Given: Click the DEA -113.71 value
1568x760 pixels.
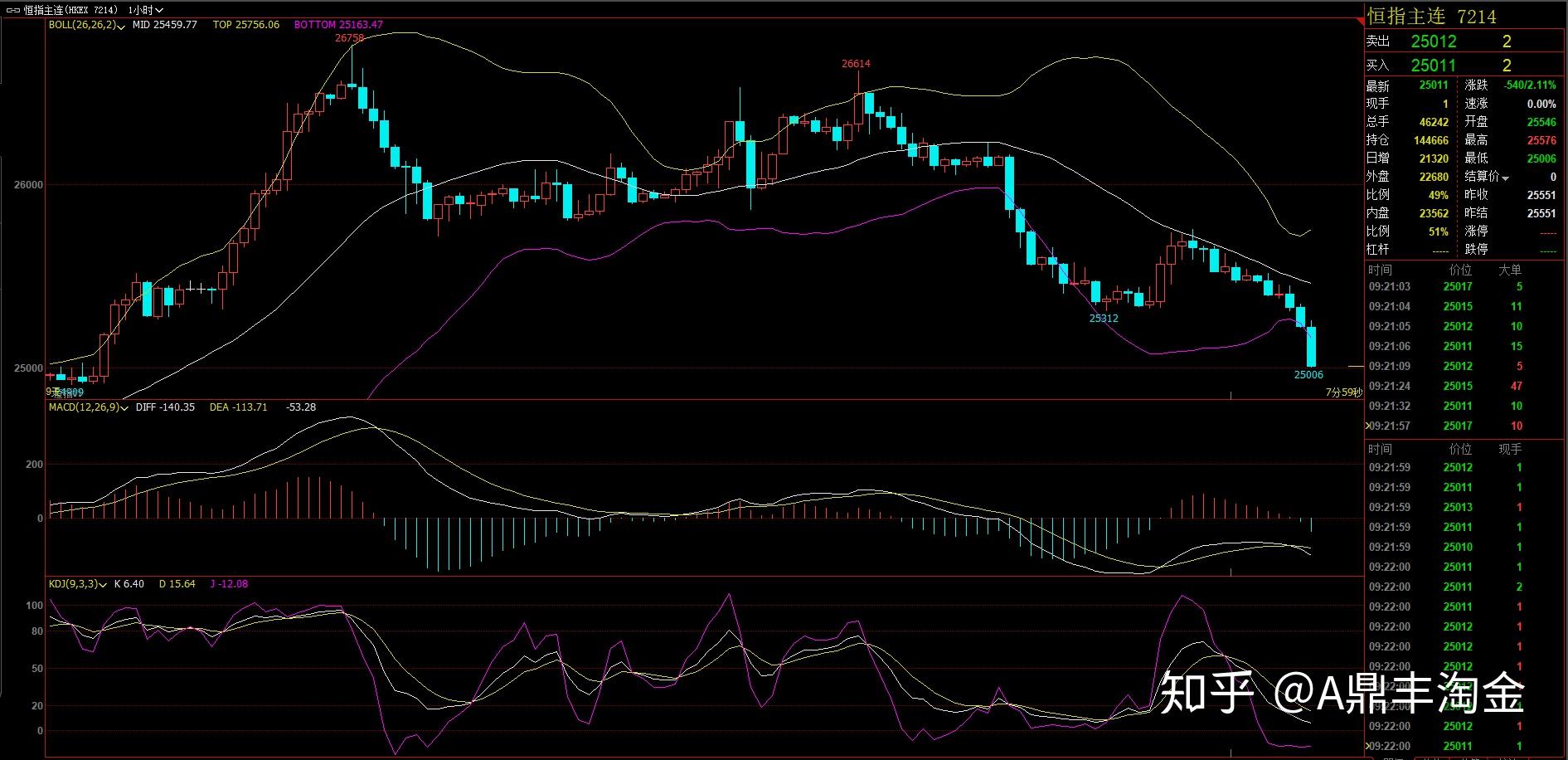Looking at the screenshot, I should point(238,407).
